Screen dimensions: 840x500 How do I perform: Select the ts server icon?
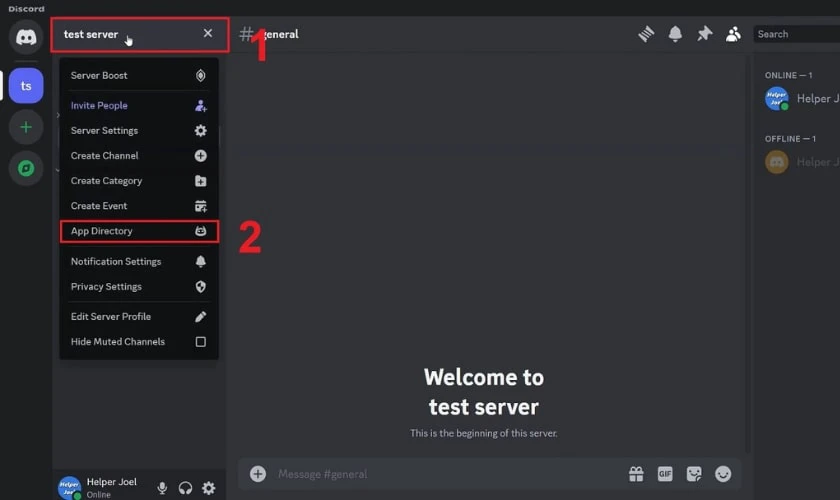click(x=26, y=86)
